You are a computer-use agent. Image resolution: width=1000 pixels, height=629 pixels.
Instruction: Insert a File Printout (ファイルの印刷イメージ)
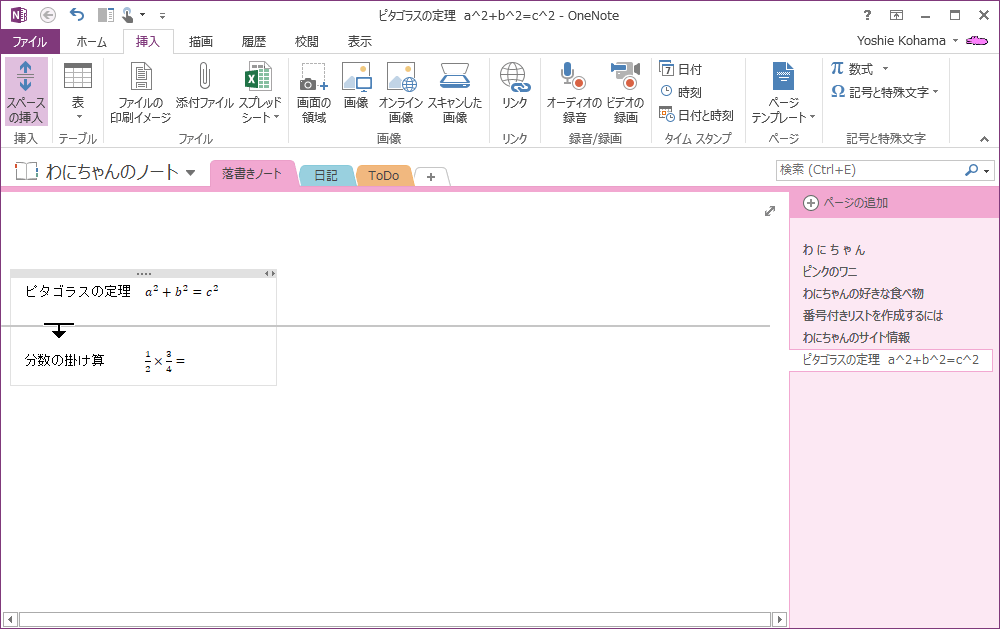pos(140,92)
